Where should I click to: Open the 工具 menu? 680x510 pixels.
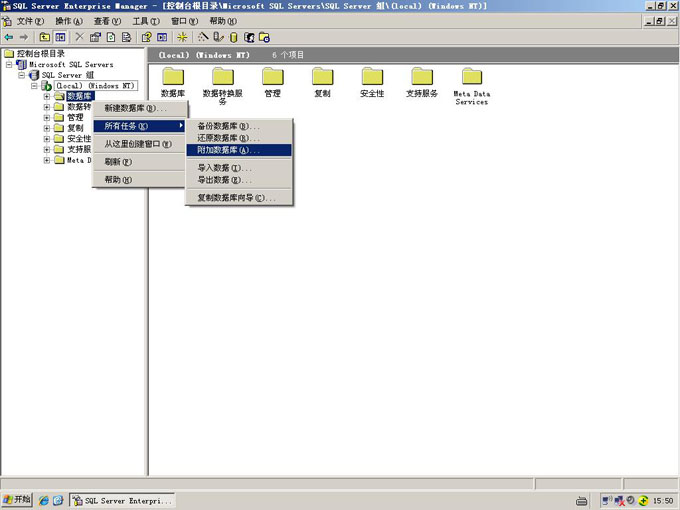click(146, 21)
